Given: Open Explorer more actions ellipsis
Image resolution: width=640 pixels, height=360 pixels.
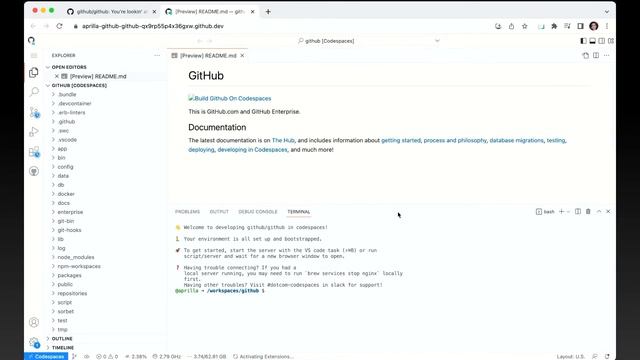Looking at the screenshot, I should pyautogui.click(x=157, y=55).
